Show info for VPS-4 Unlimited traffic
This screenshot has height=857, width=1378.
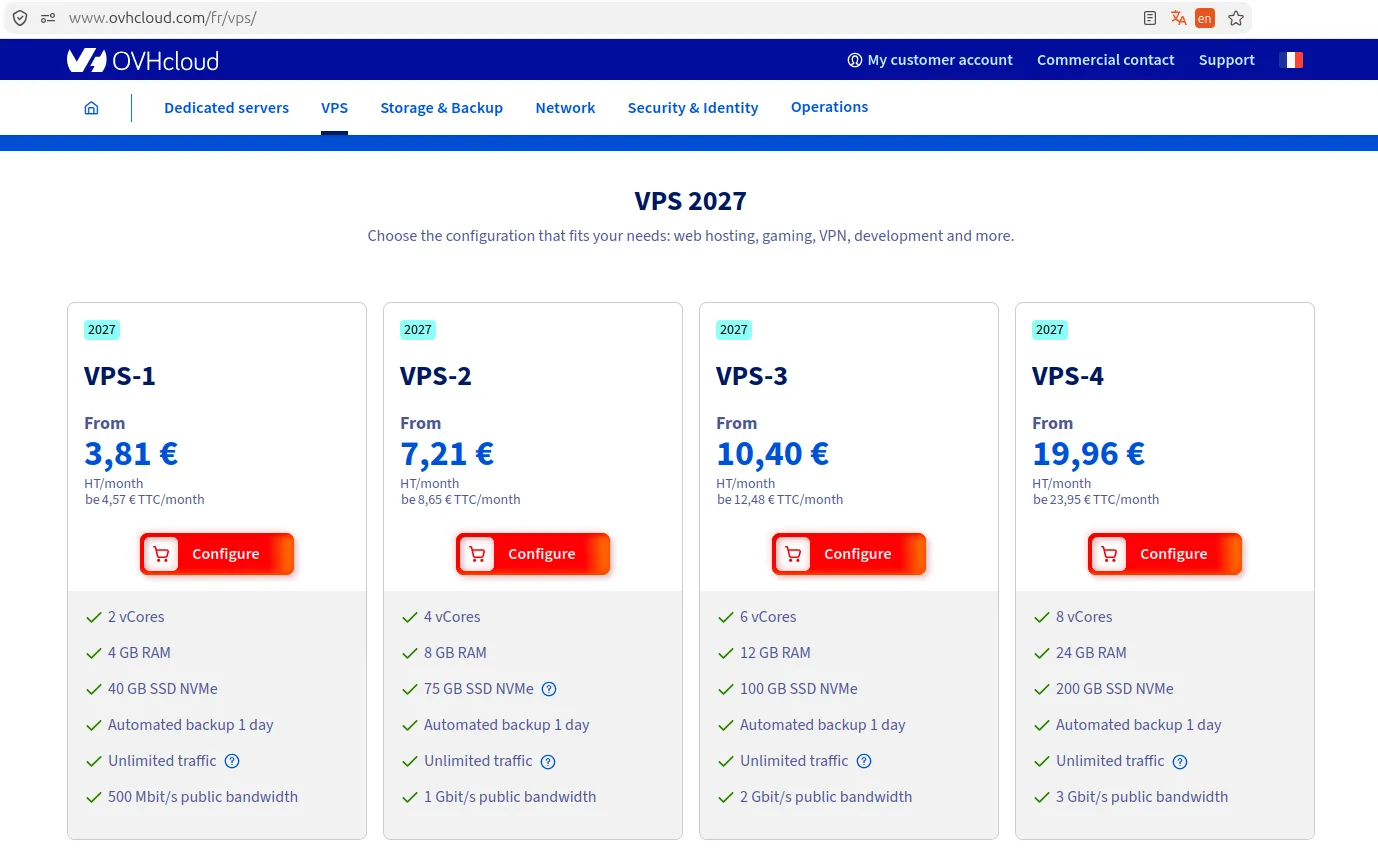tap(1180, 761)
